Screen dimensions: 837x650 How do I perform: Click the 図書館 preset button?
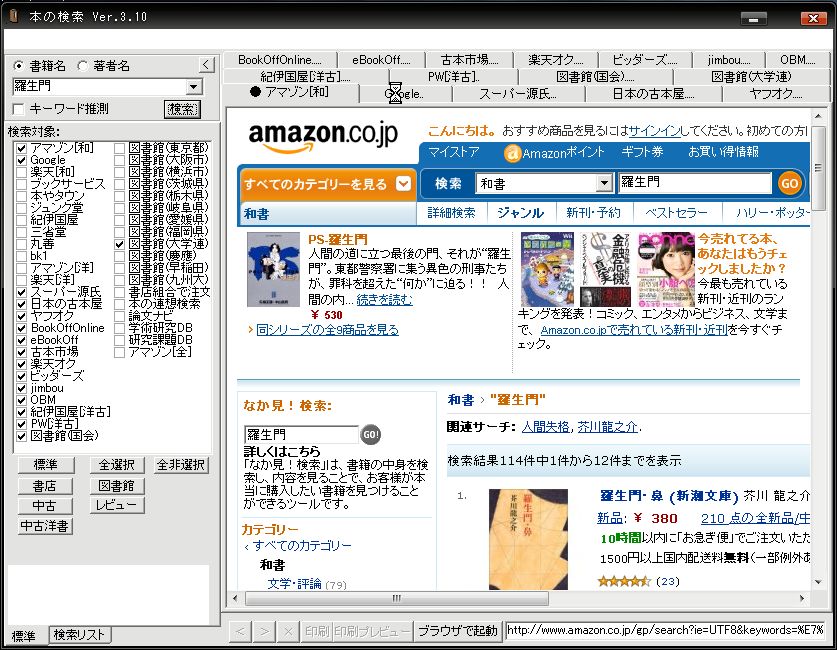point(117,486)
